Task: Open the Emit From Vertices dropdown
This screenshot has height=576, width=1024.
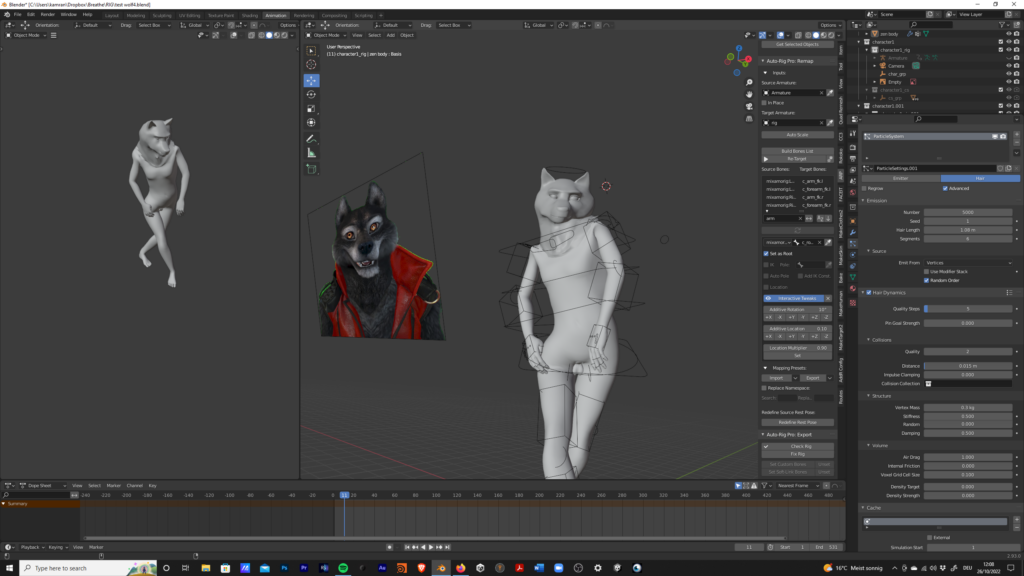Action: point(968,263)
